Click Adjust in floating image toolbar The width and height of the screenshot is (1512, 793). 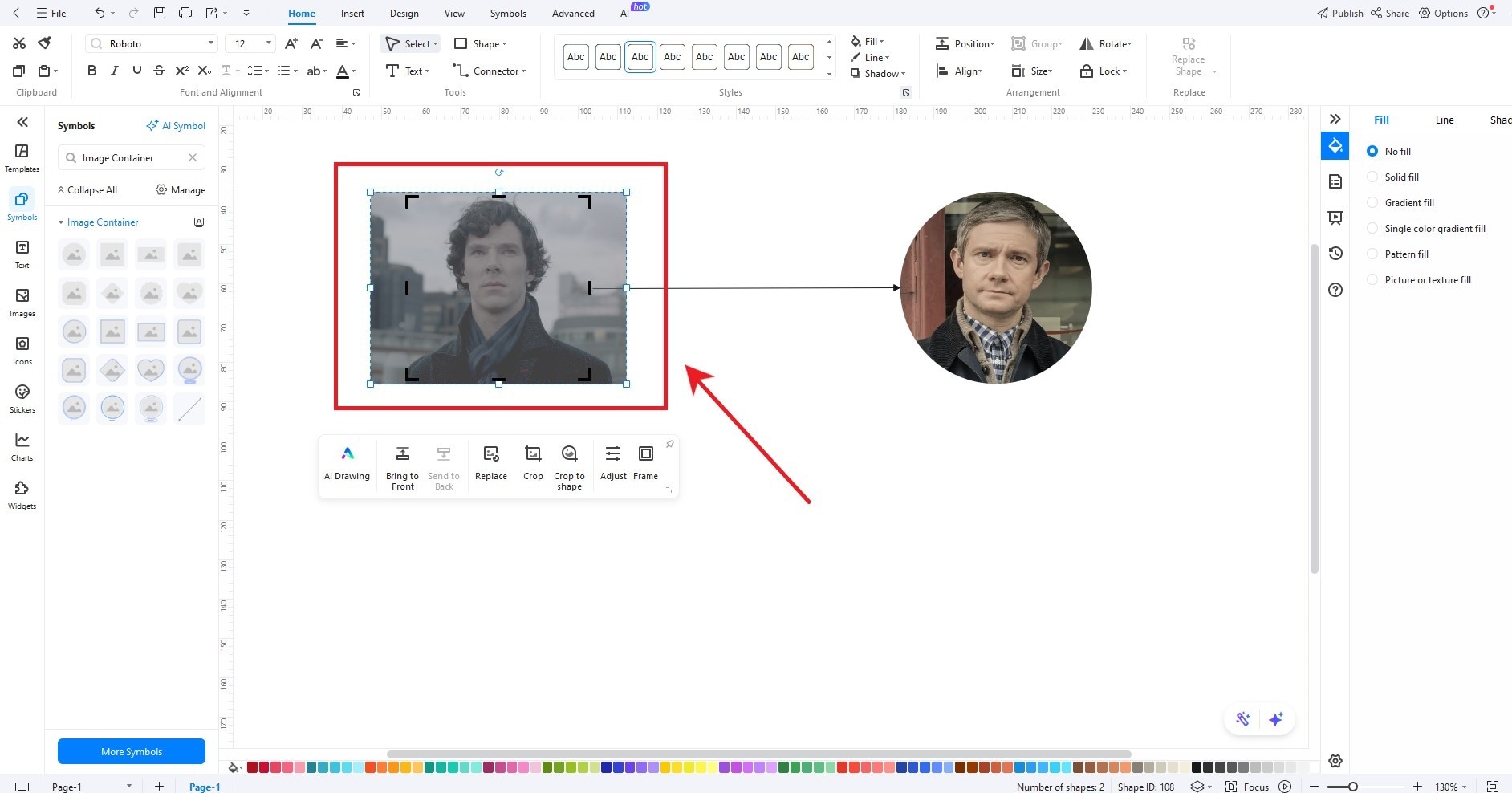click(x=613, y=463)
